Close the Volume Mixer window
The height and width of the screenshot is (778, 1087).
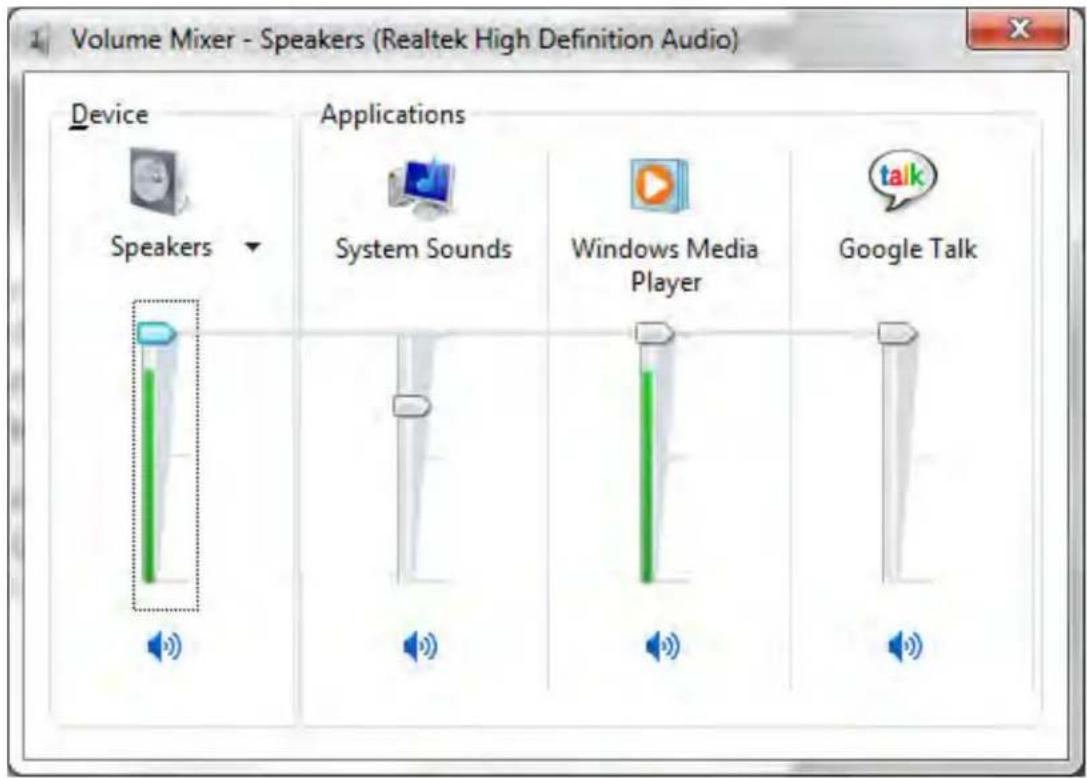[1017, 29]
